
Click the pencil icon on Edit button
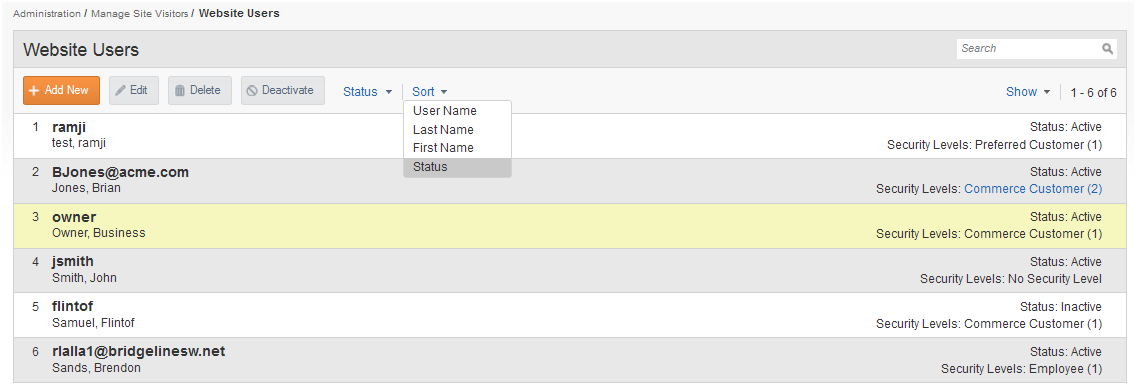121,91
